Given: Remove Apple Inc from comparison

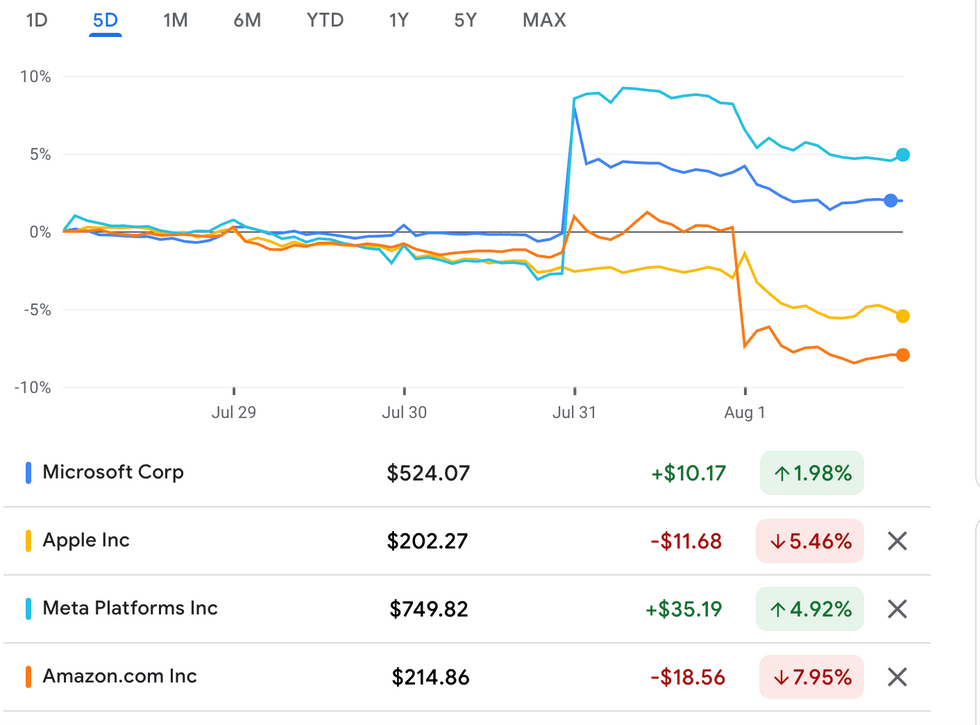Looking at the screenshot, I should coord(897,541).
